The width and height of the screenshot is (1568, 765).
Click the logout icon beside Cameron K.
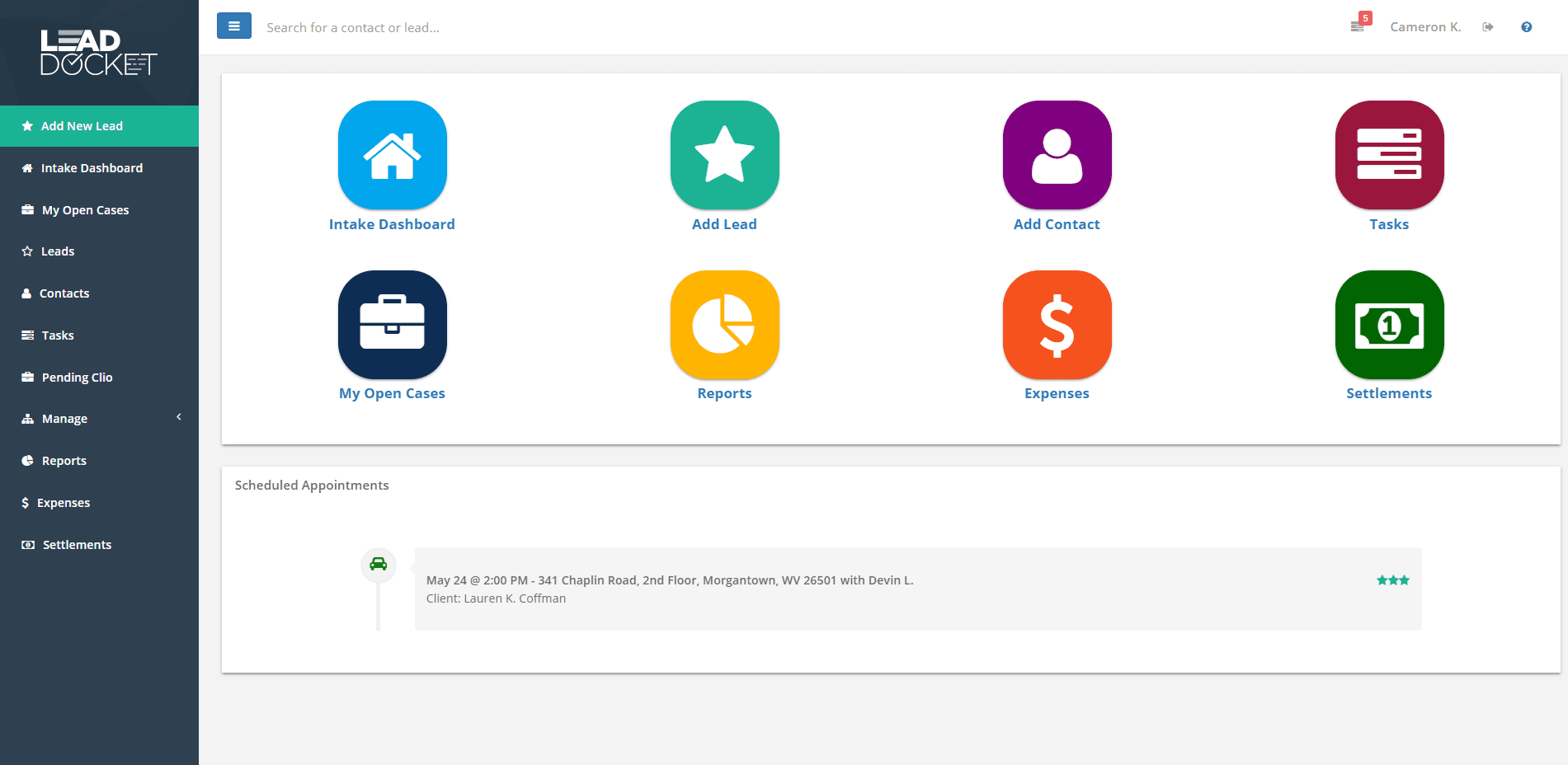[1488, 27]
